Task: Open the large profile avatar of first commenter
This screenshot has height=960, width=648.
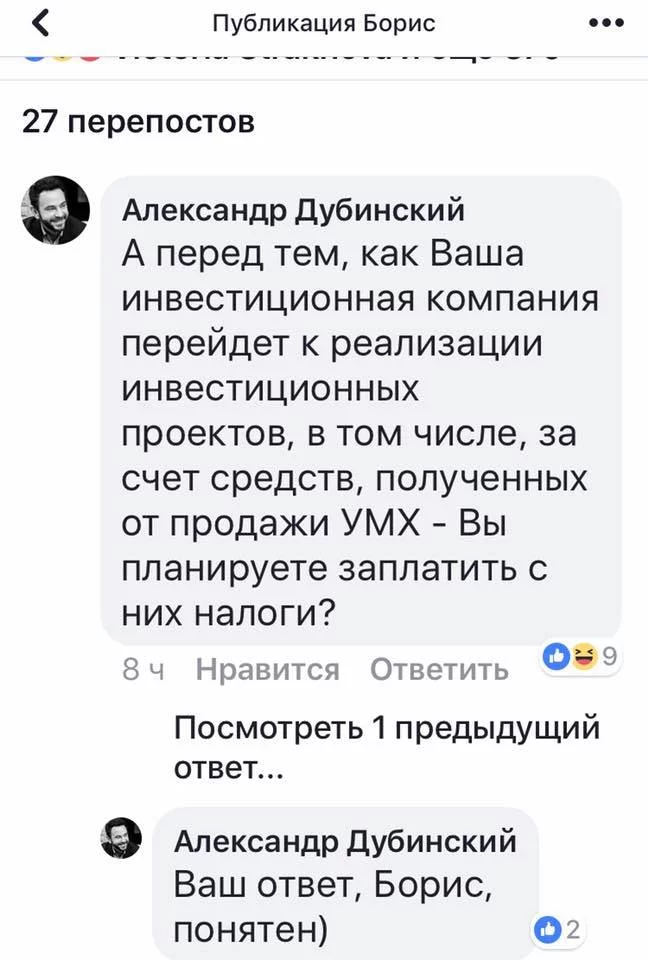Action: [x=55, y=210]
